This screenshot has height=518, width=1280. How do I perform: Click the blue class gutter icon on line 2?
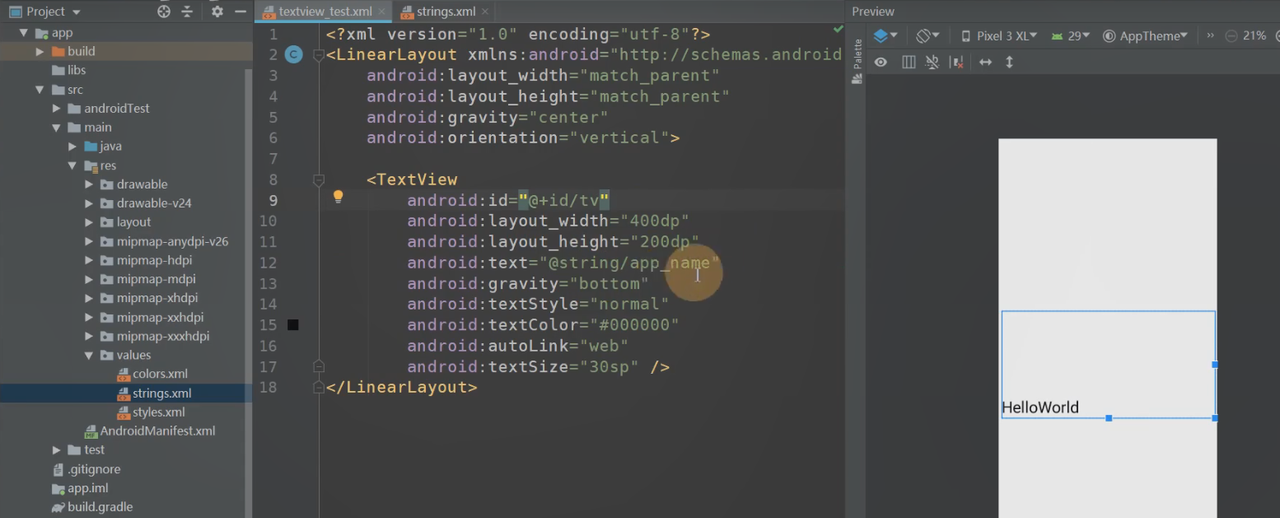(x=293, y=55)
